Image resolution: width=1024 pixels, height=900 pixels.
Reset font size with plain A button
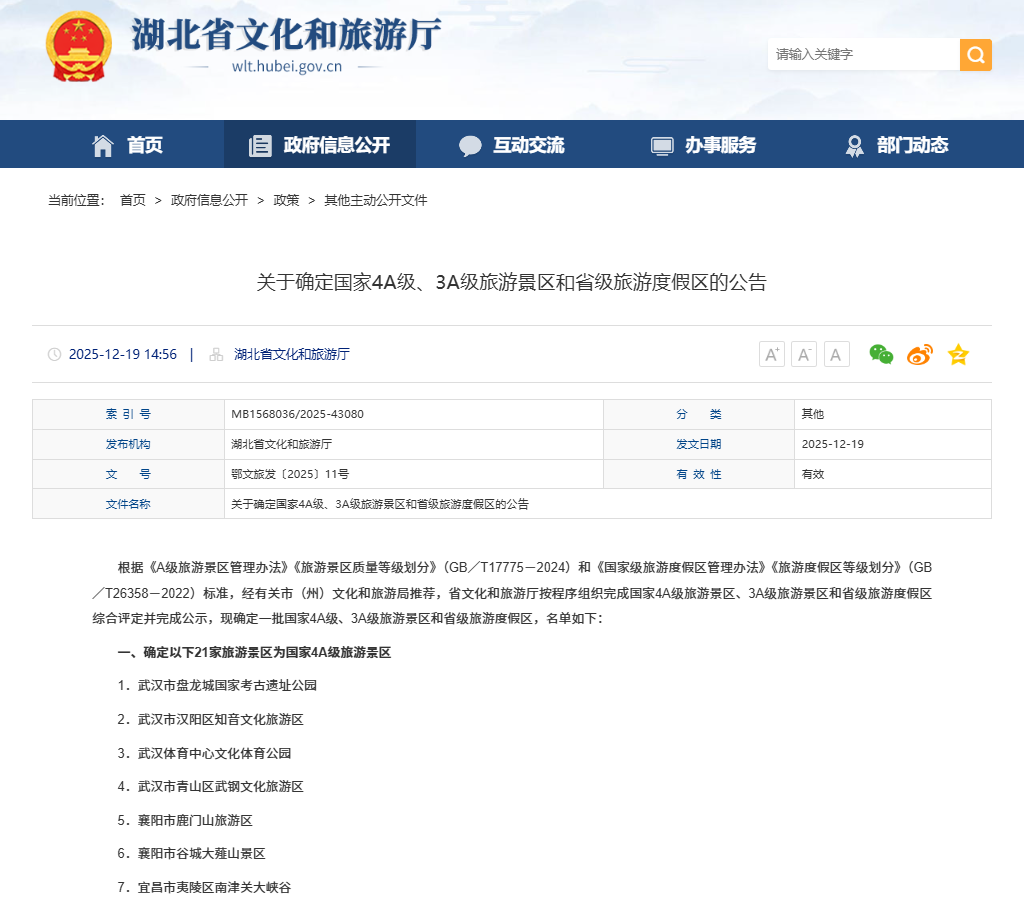pos(837,354)
